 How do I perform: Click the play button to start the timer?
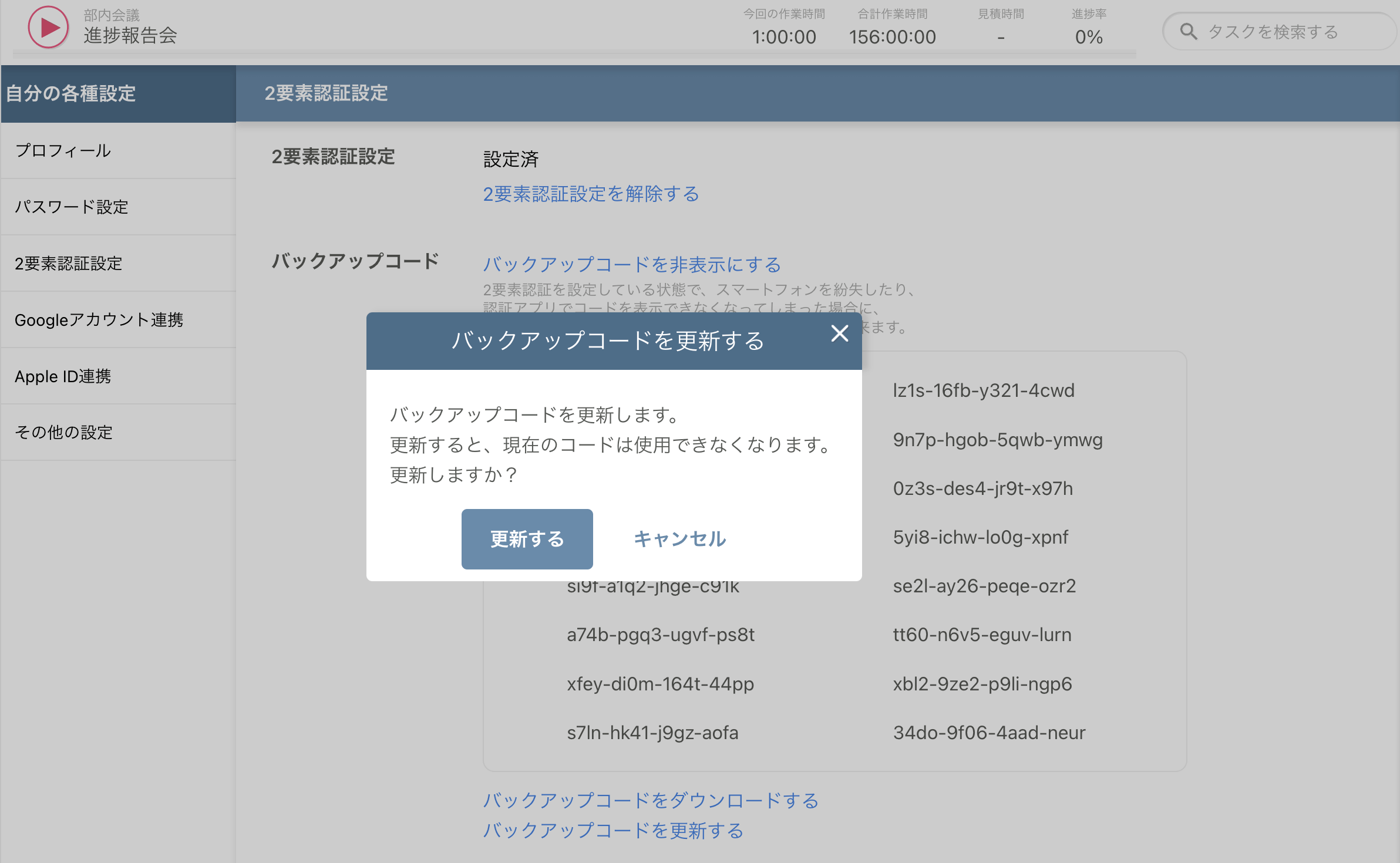[x=47, y=27]
